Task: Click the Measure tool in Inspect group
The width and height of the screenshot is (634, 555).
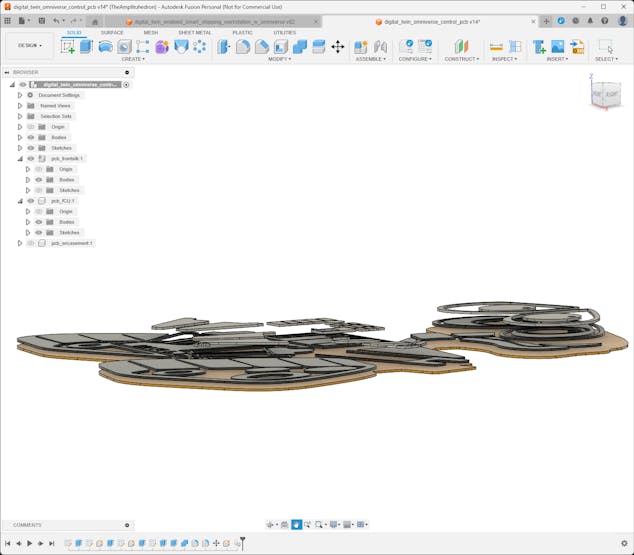Action: coord(496,46)
